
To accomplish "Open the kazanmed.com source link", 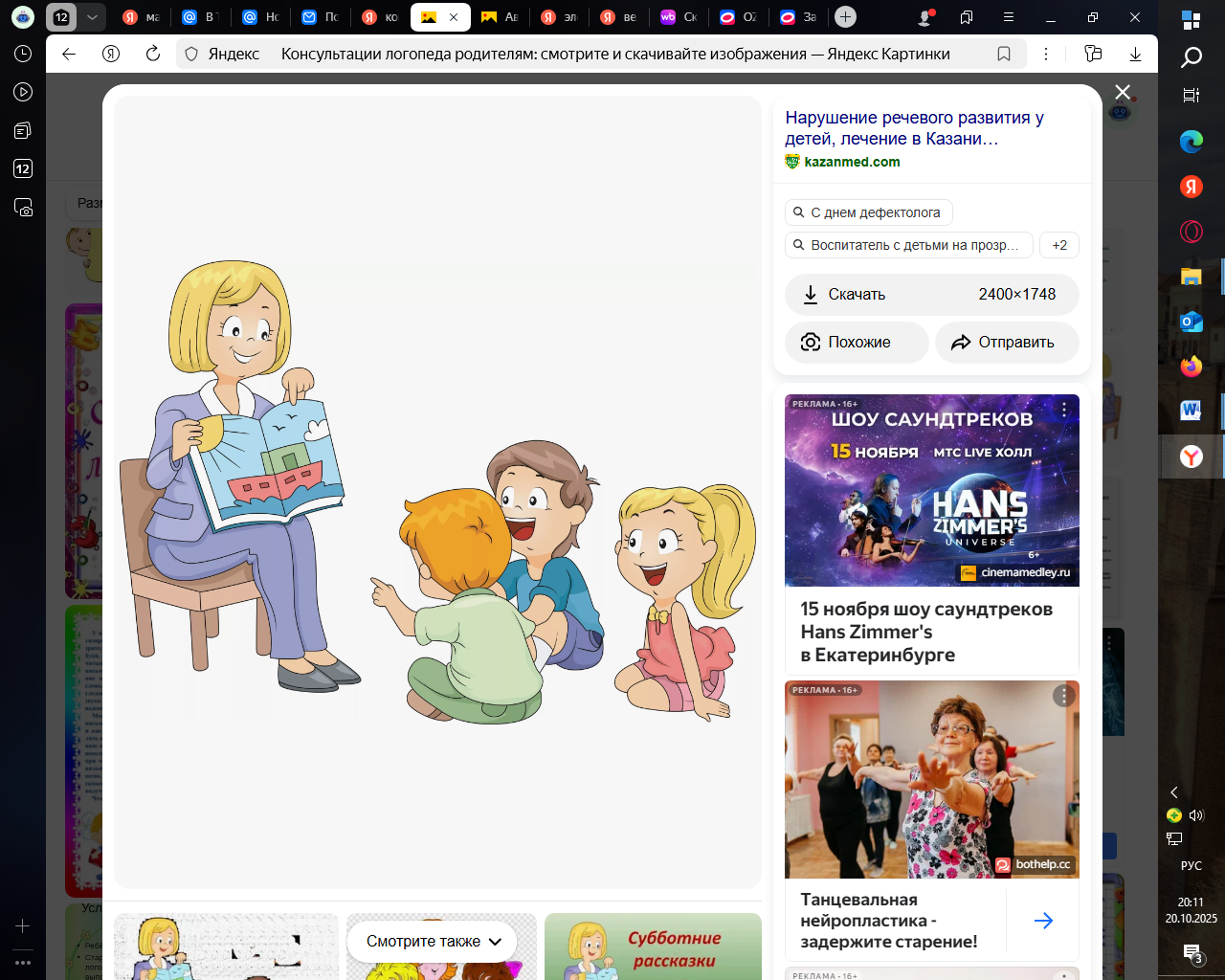I will (x=851, y=162).
